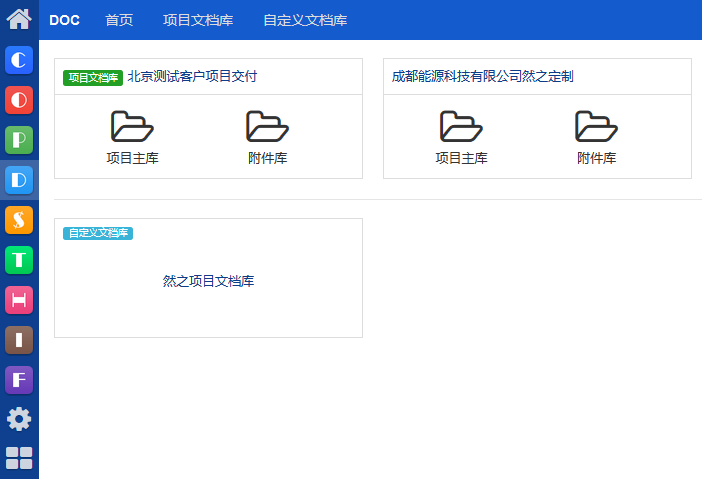Open the red O app icon
This screenshot has width=702, height=479.
(x=19, y=100)
